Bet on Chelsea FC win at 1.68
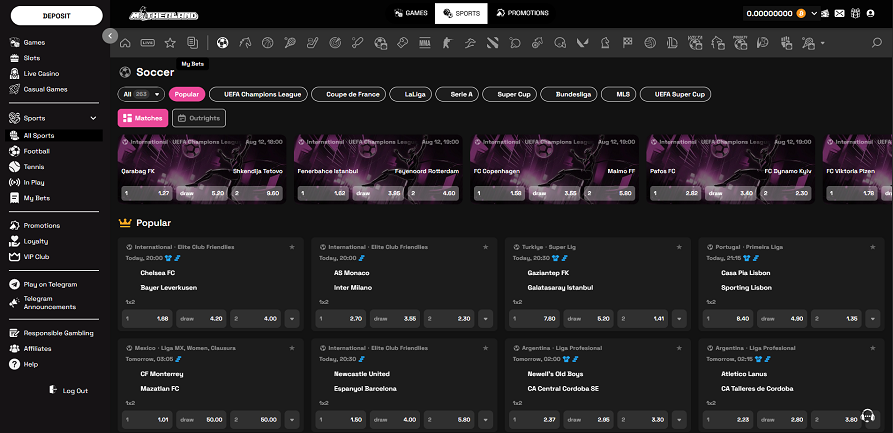The width and height of the screenshot is (893, 433). tap(148, 319)
